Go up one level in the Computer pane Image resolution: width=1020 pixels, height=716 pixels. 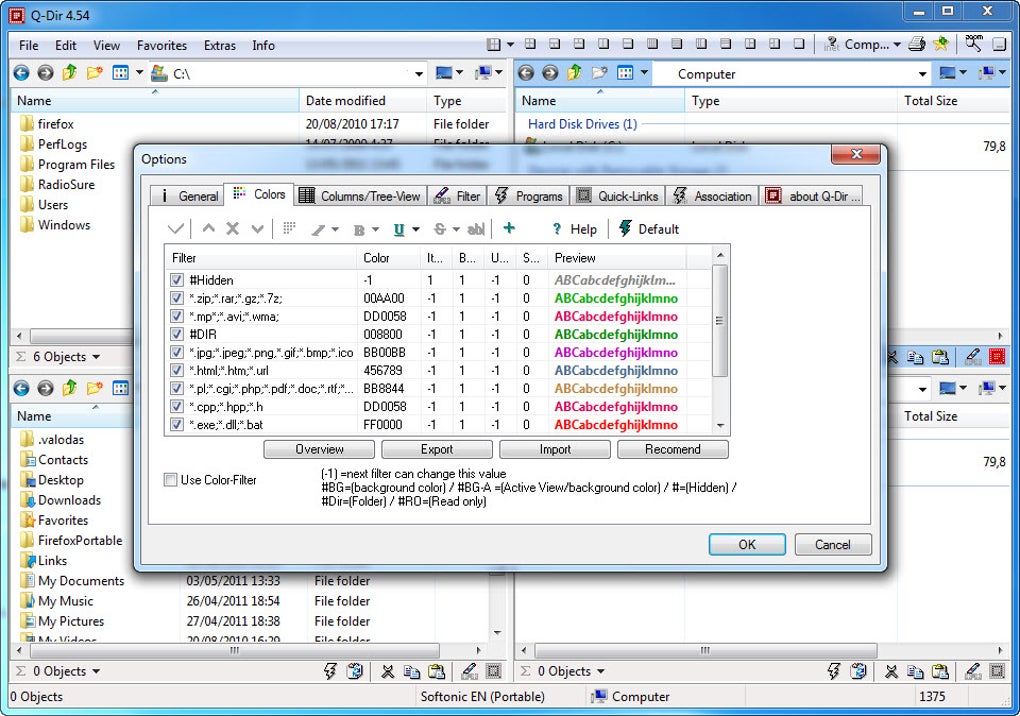tap(574, 73)
